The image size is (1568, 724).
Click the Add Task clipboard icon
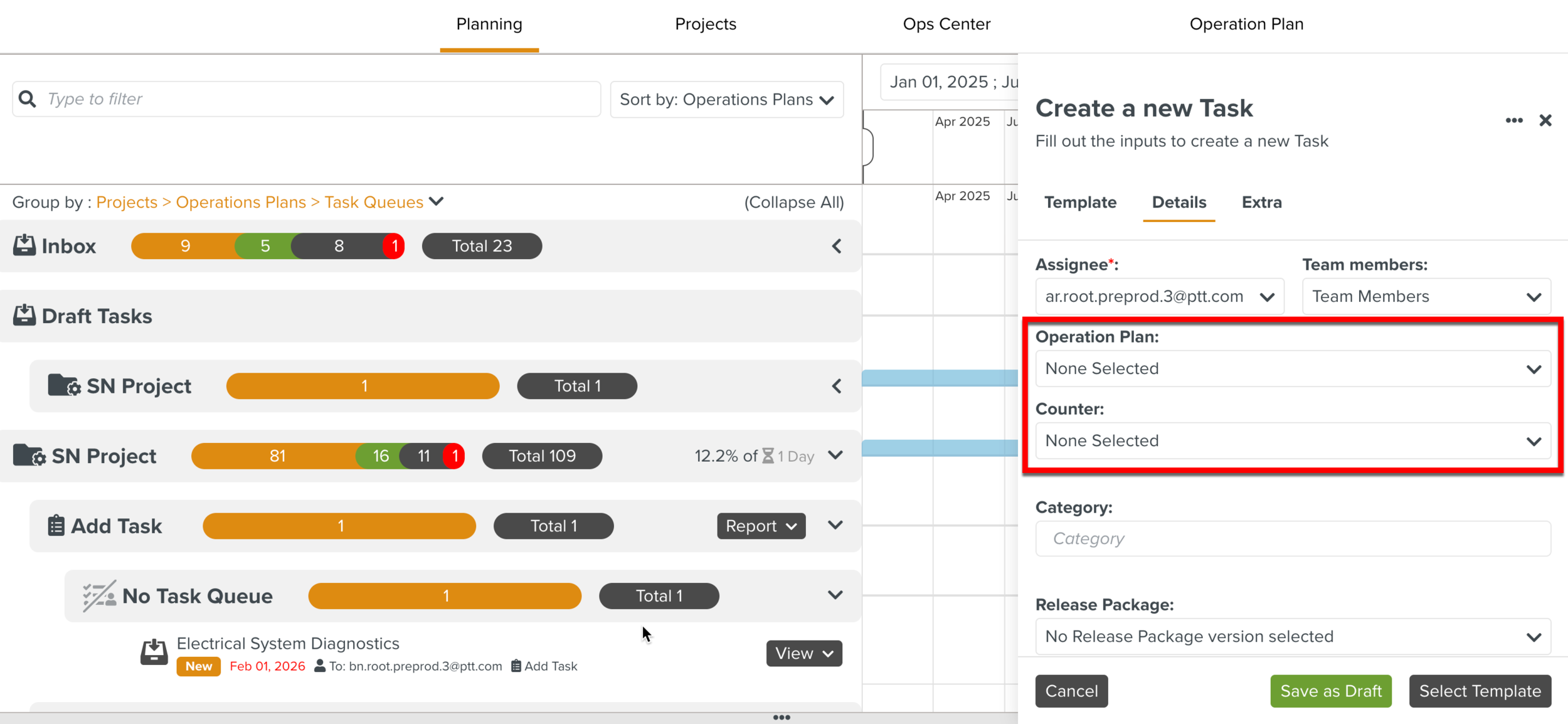[56, 526]
